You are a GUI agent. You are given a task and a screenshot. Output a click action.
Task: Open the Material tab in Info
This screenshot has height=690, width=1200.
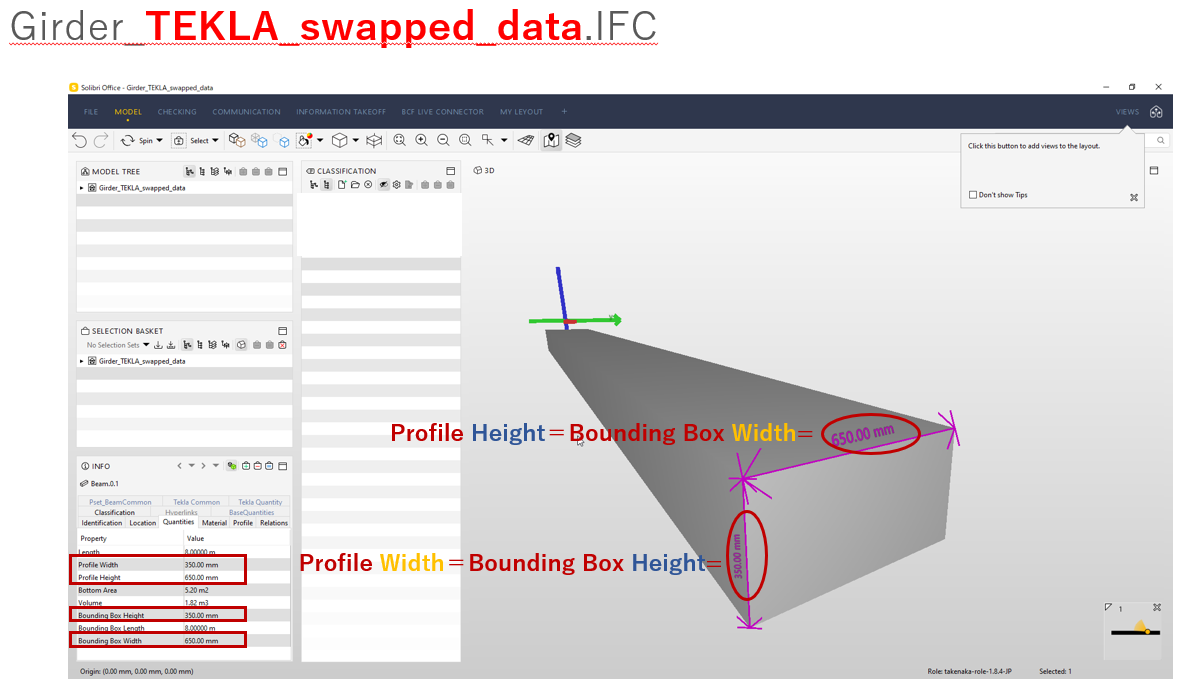click(x=214, y=522)
